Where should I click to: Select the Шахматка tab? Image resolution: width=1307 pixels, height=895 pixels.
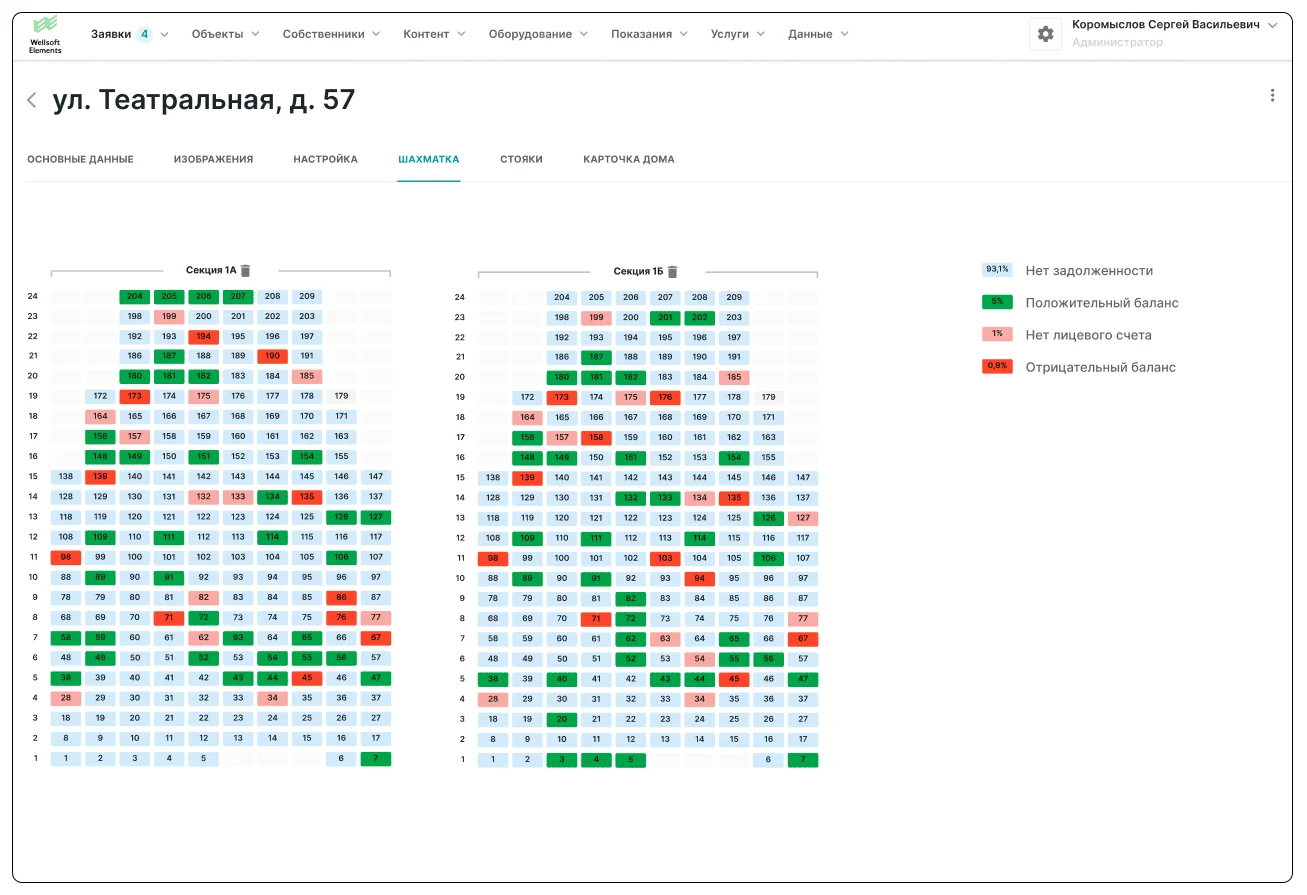pyautogui.click(x=429, y=159)
